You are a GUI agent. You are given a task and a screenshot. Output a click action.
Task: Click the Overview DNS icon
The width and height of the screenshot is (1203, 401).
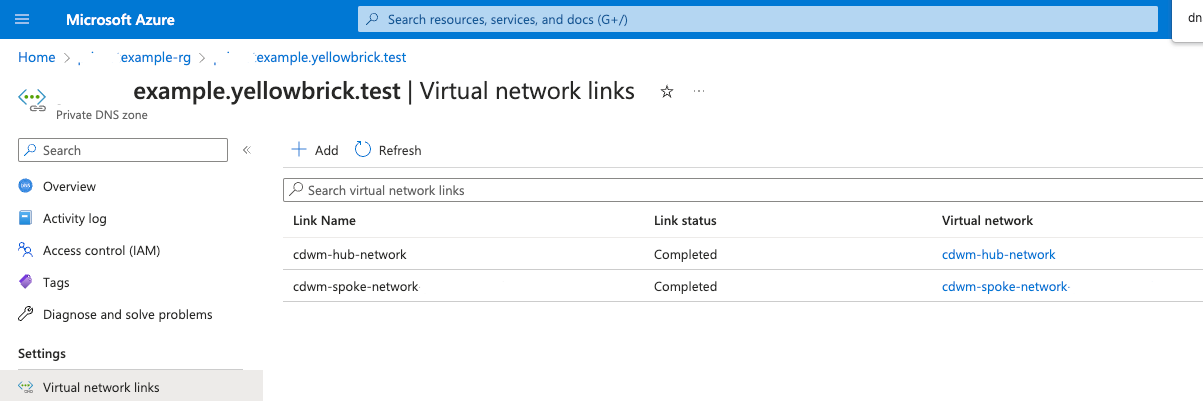pos(26,186)
